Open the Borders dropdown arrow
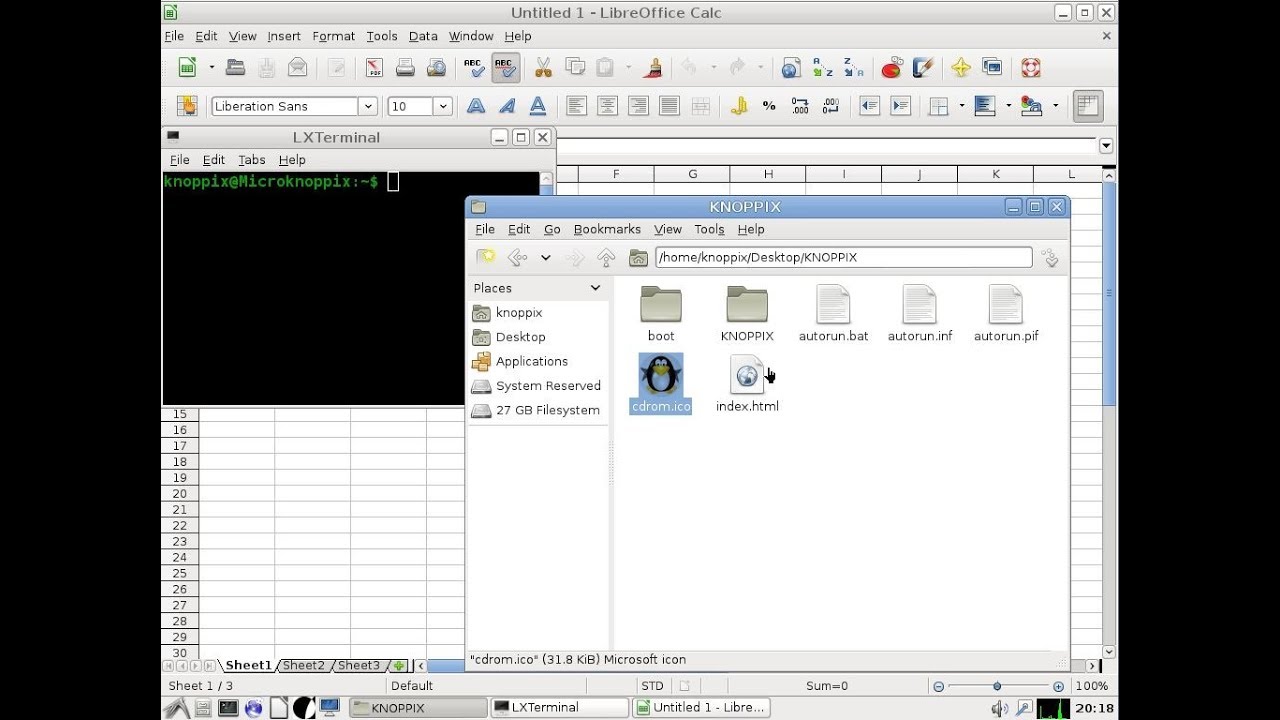 click(961, 106)
